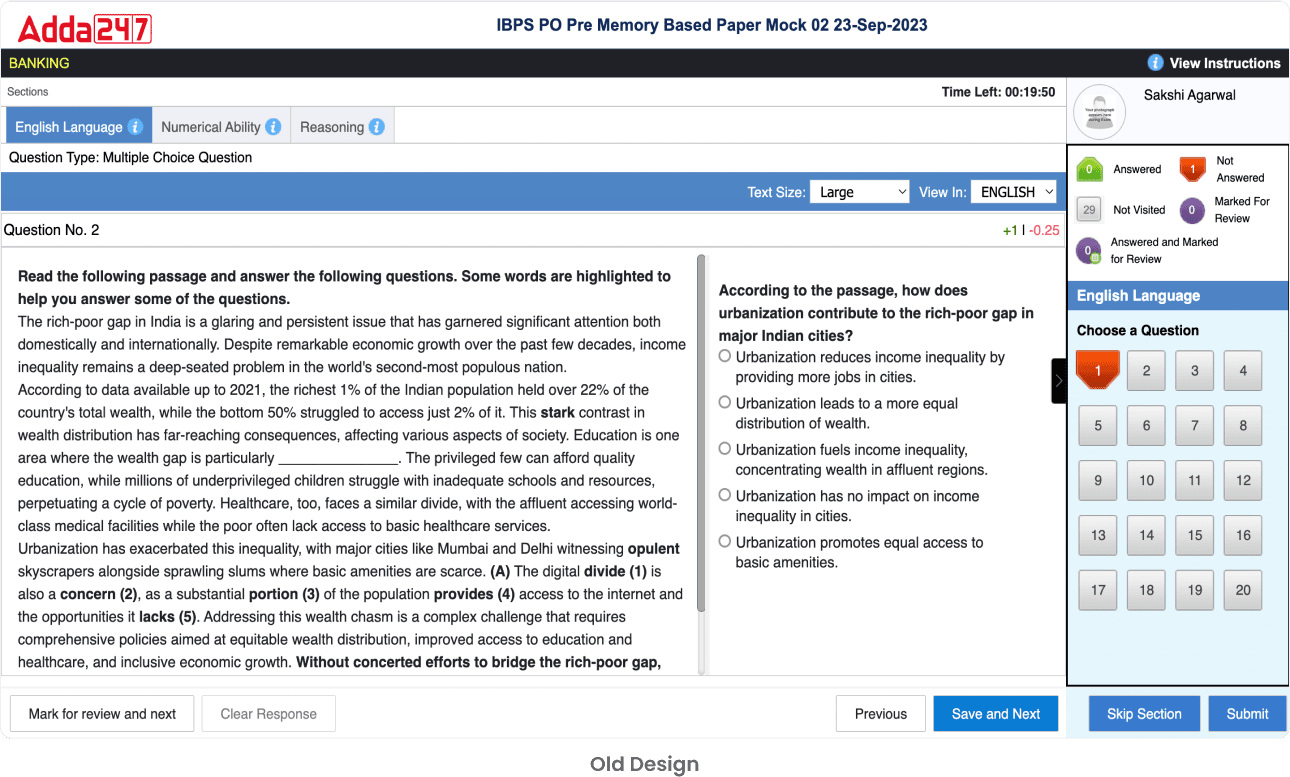
Task: Switch to the Reasoning section tab
Action: click(x=332, y=127)
